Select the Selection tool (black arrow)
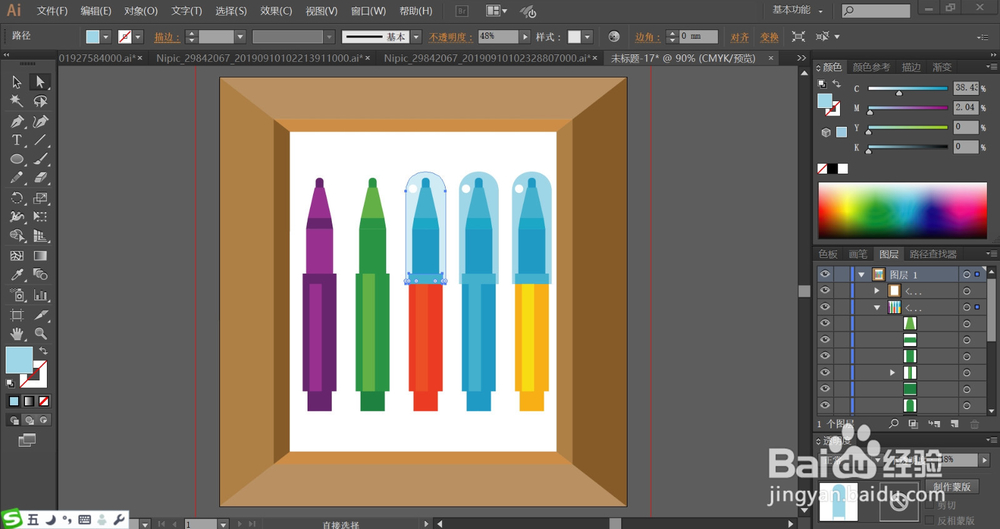This screenshot has height=529, width=1000. pyautogui.click(x=17, y=82)
